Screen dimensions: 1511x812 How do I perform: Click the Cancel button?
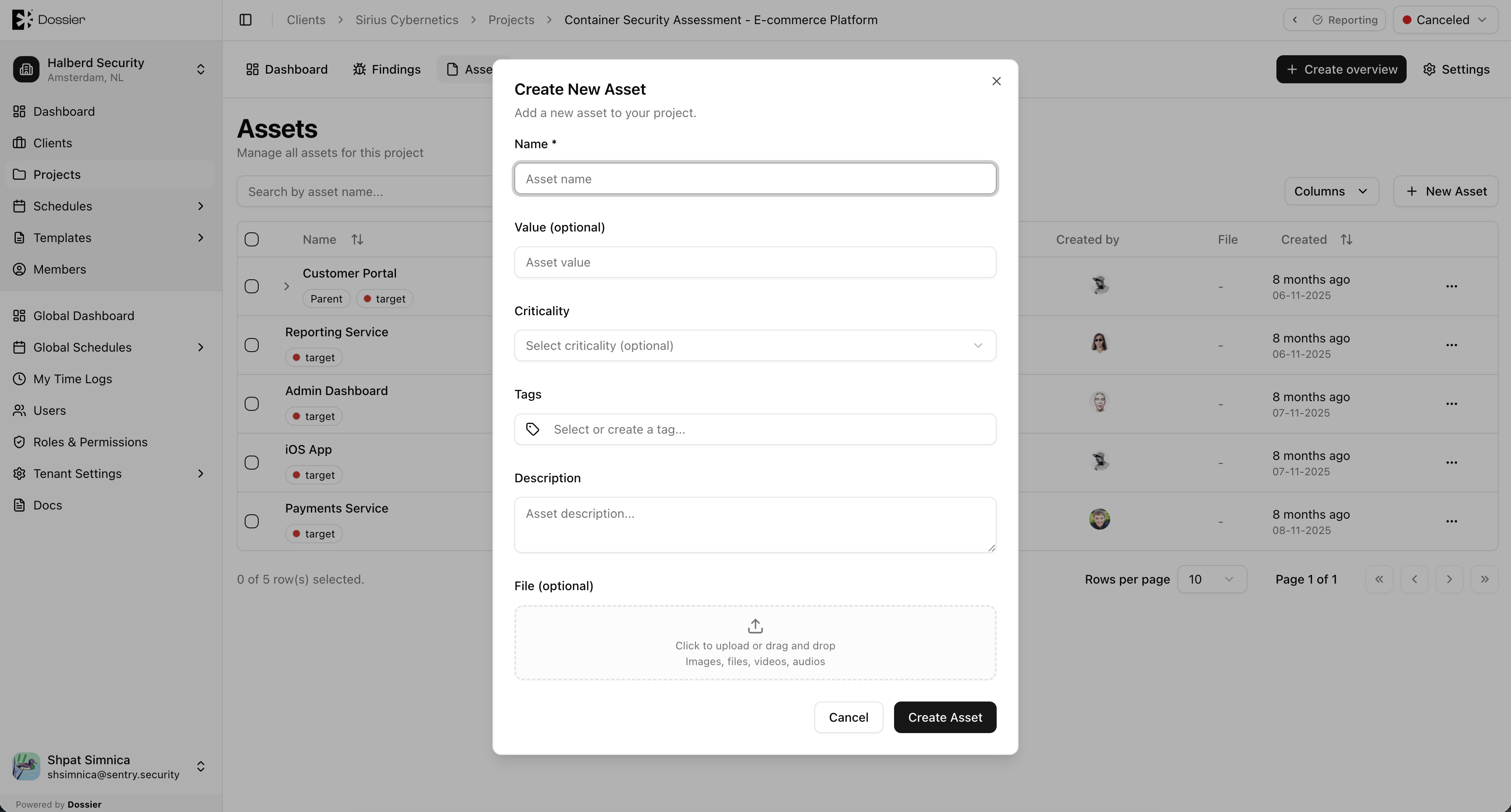point(848,717)
